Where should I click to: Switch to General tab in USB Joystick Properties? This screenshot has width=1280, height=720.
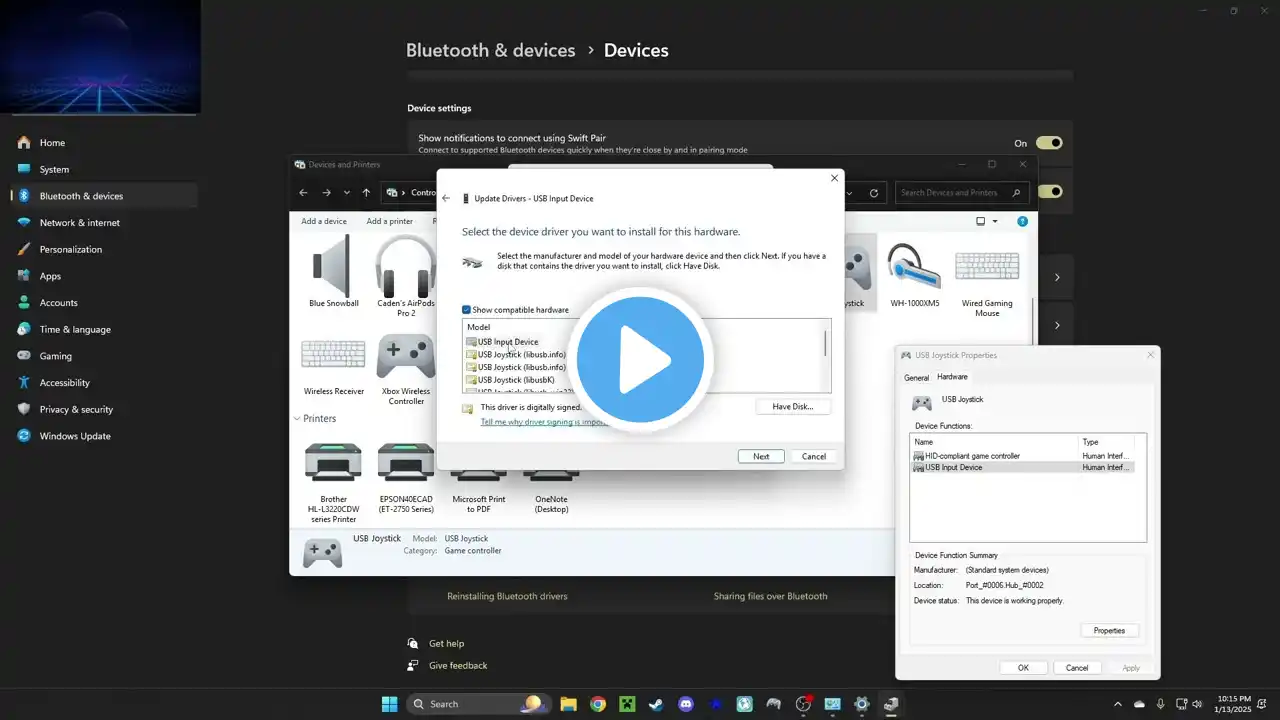[916, 378]
